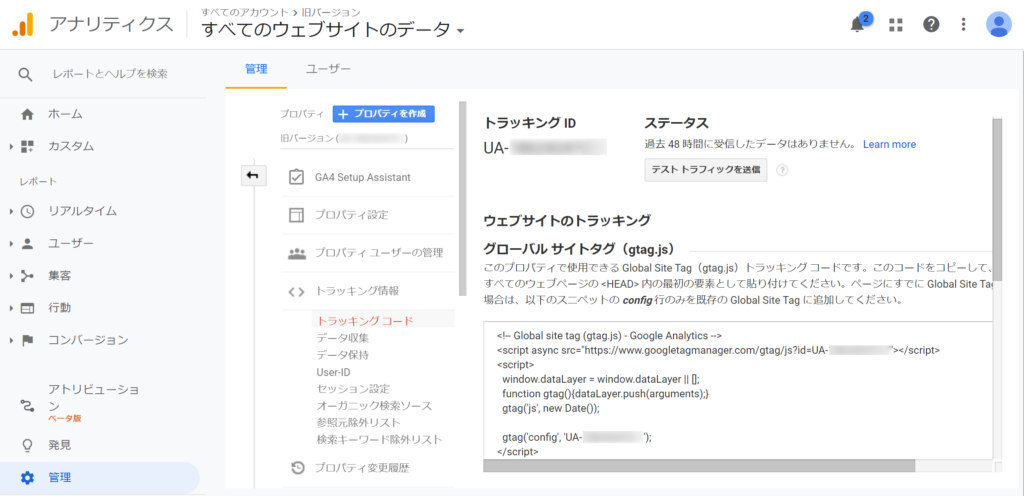
Task: Open the notifications bell
Action: click(x=857, y=25)
